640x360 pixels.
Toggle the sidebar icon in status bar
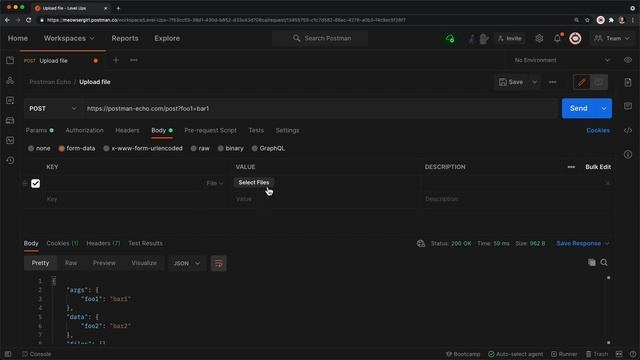pyautogui.click(x=8, y=354)
